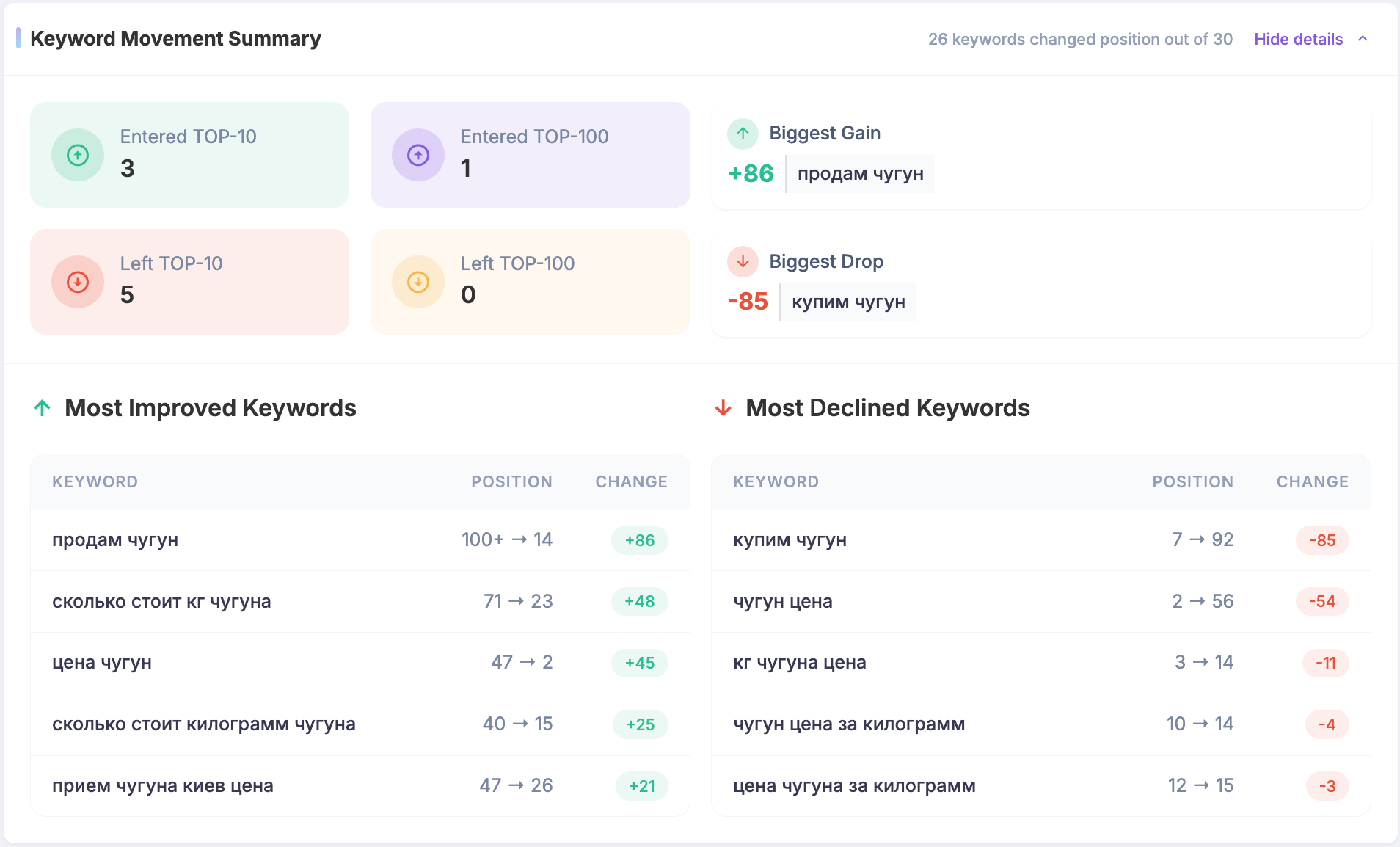
Task: Click the Keyword column header in the Most Declined table
Action: click(776, 482)
